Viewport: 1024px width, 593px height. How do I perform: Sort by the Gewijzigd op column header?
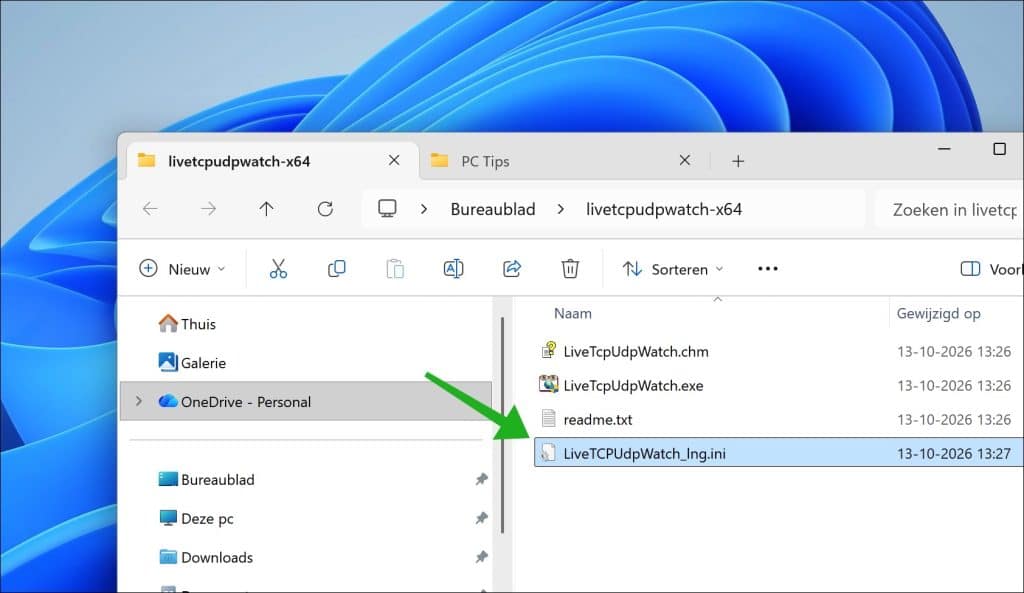(938, 313)
